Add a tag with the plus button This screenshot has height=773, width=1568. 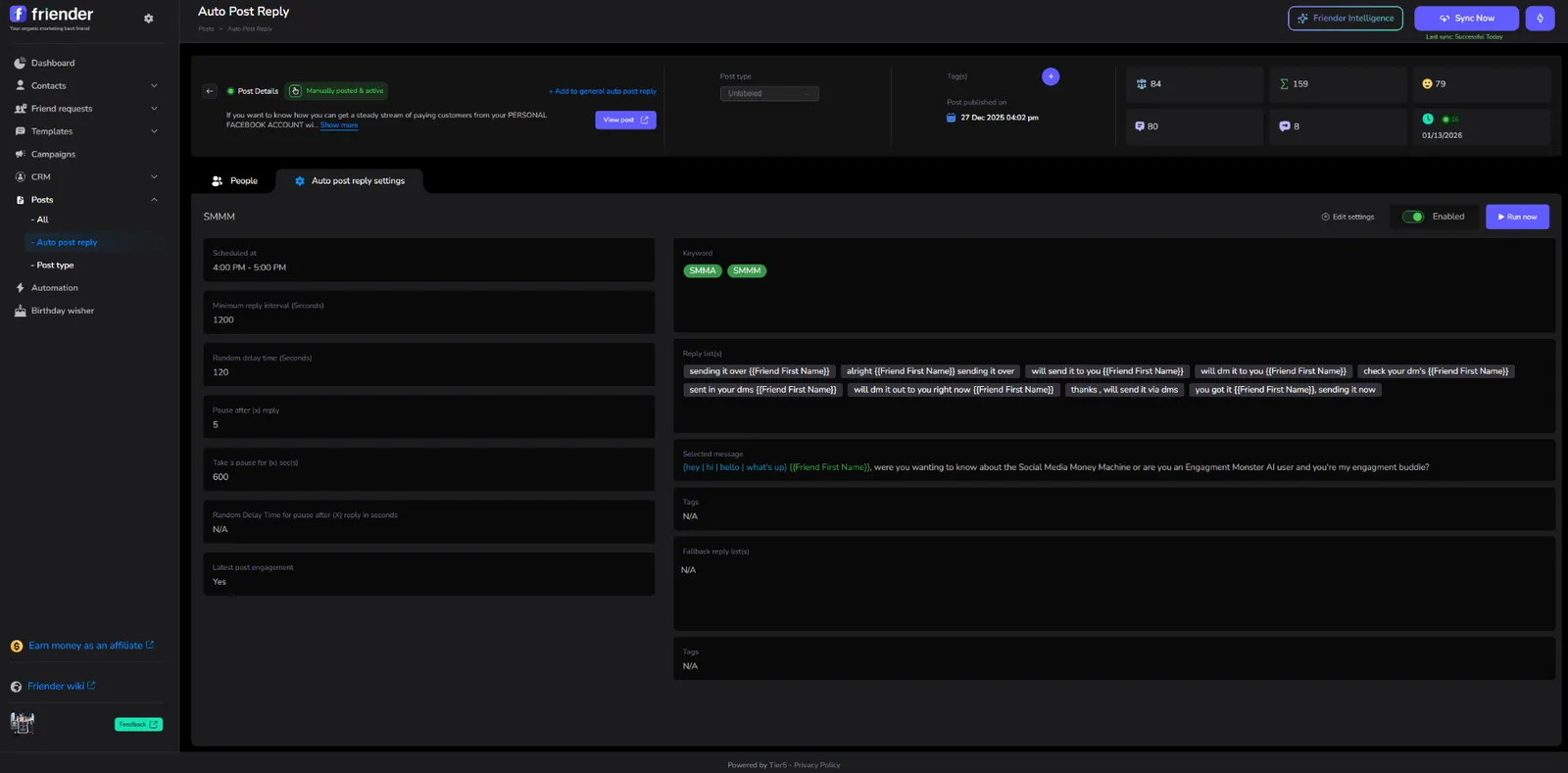pos(1051,76)
